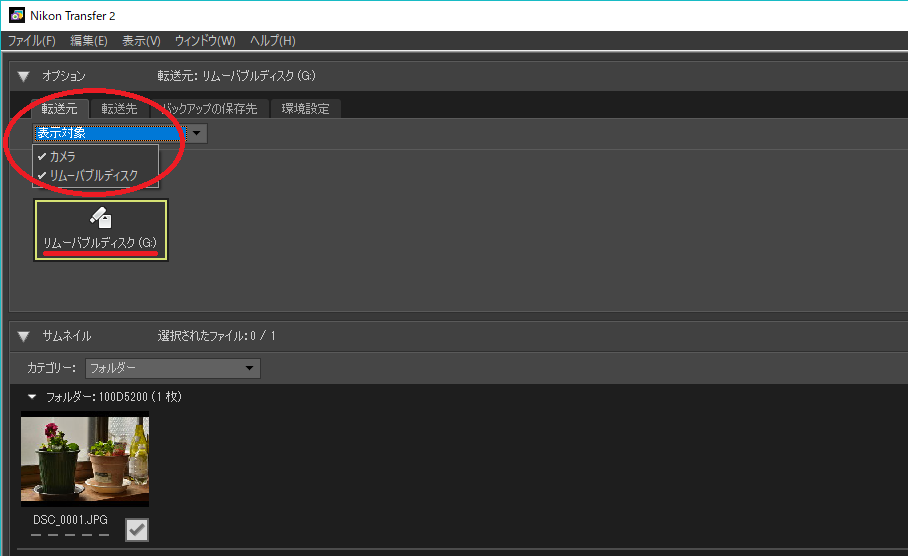Click the DSC_0001.JPG file name

tap(70, 520)
